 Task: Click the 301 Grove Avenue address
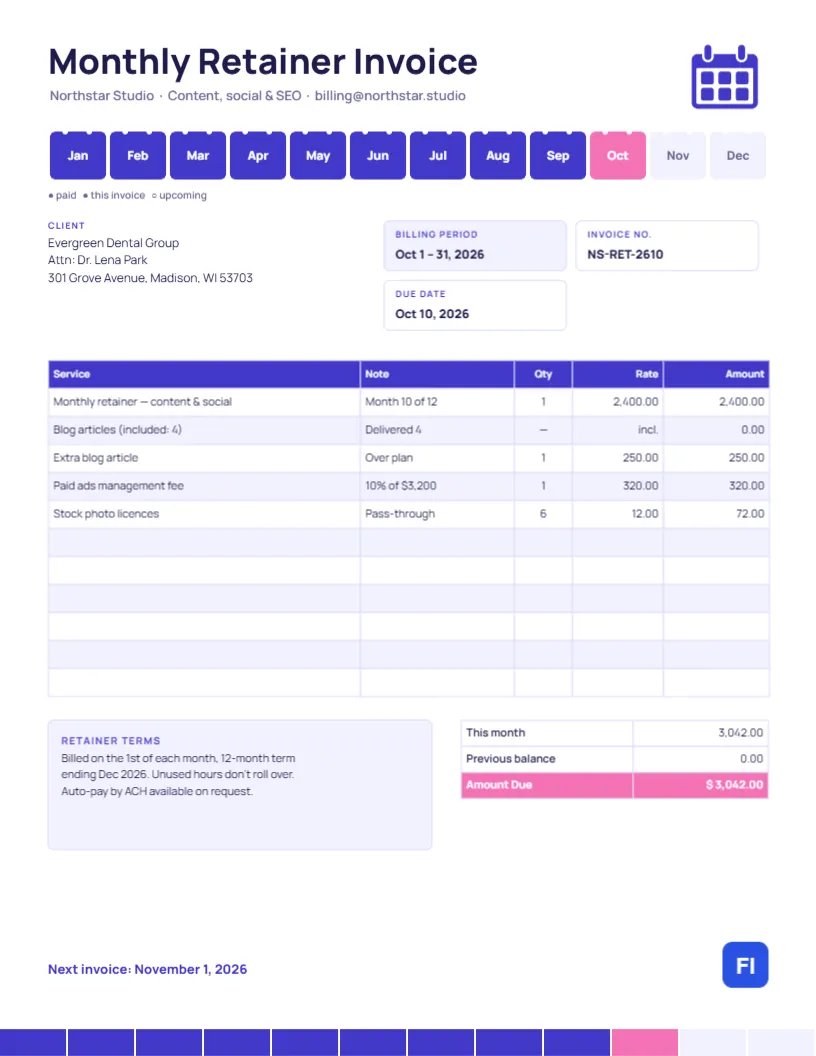pyautogui.click(x=150, y=277)
